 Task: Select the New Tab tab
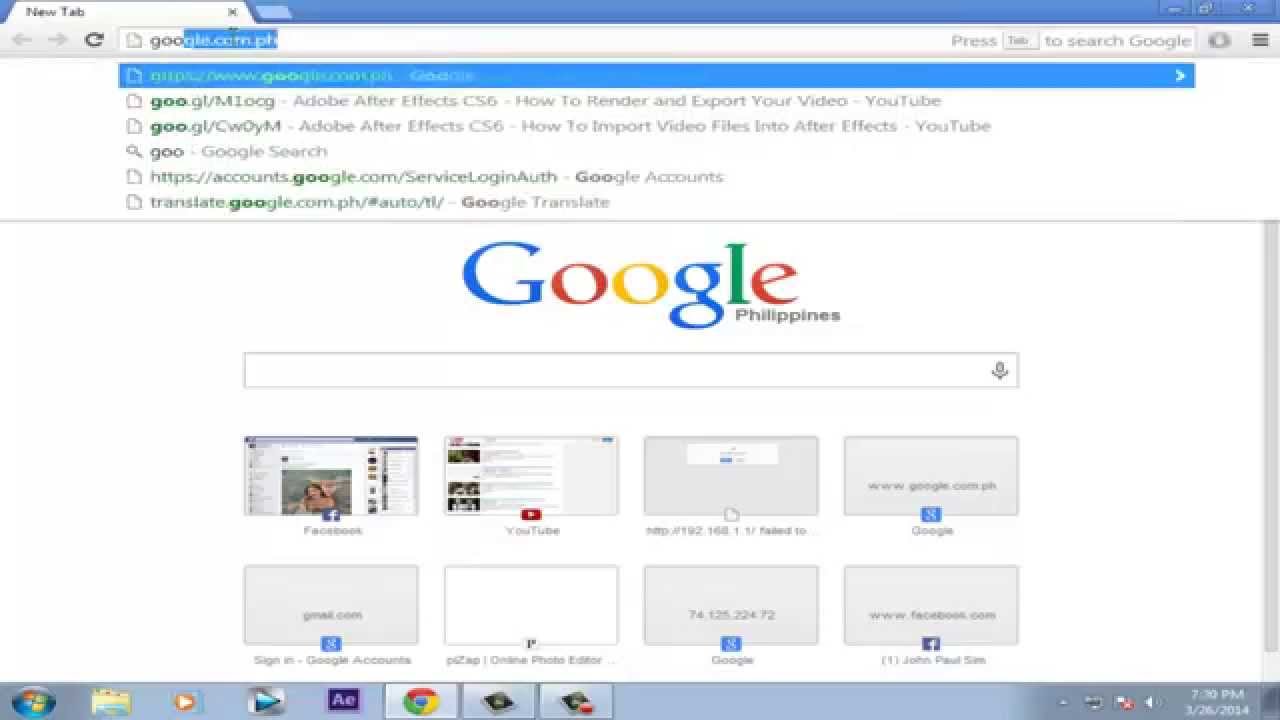125,12
